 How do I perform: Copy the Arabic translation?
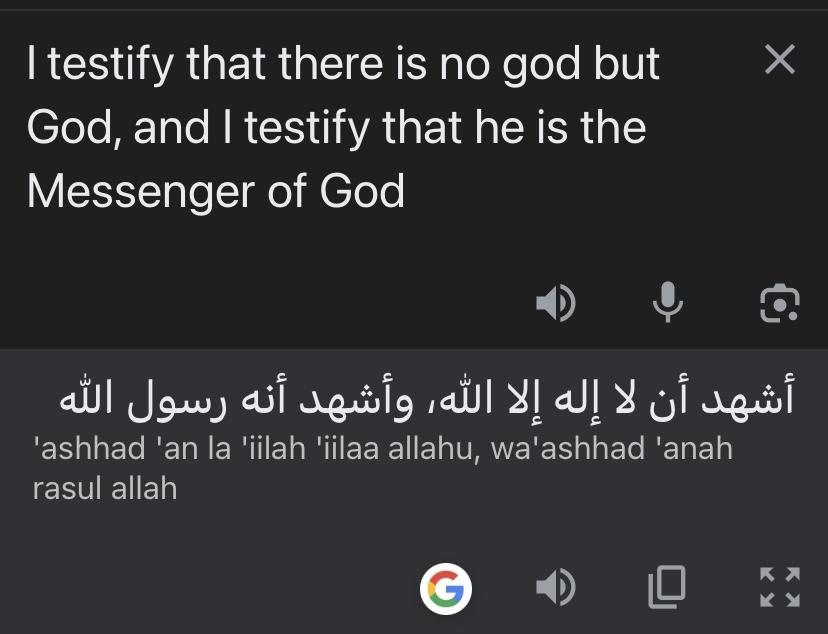[x=667, y=587]
